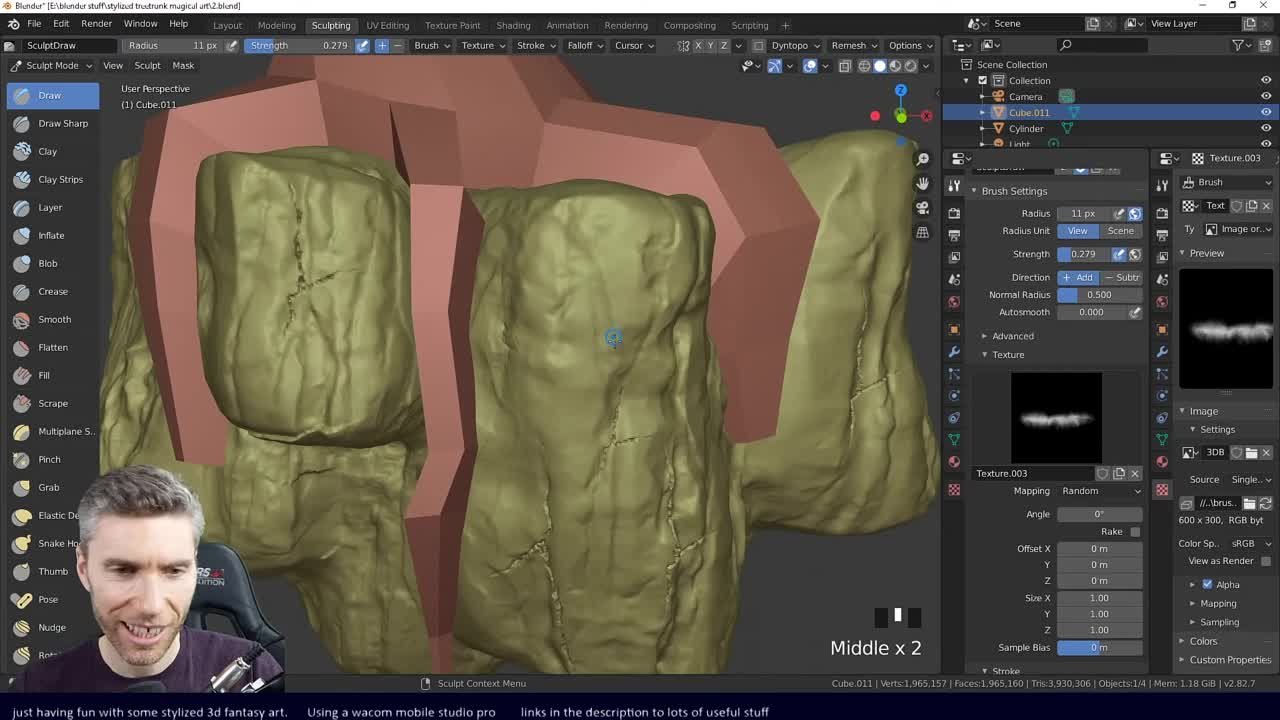Viewport: 1280px width, 720px height.
Task: Select the Grab brush tool
Action: pos(48,487)
